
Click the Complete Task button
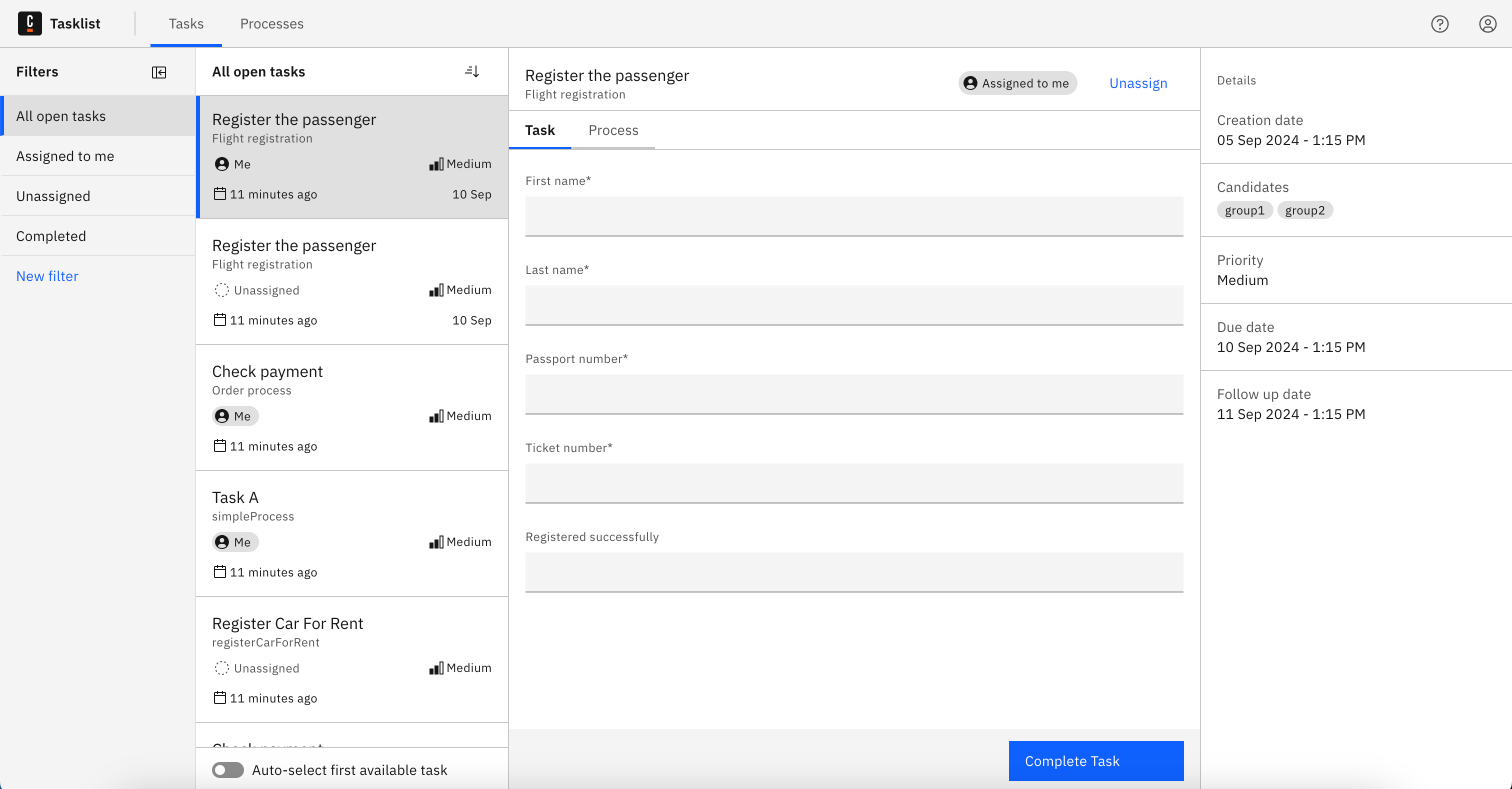1096,760
